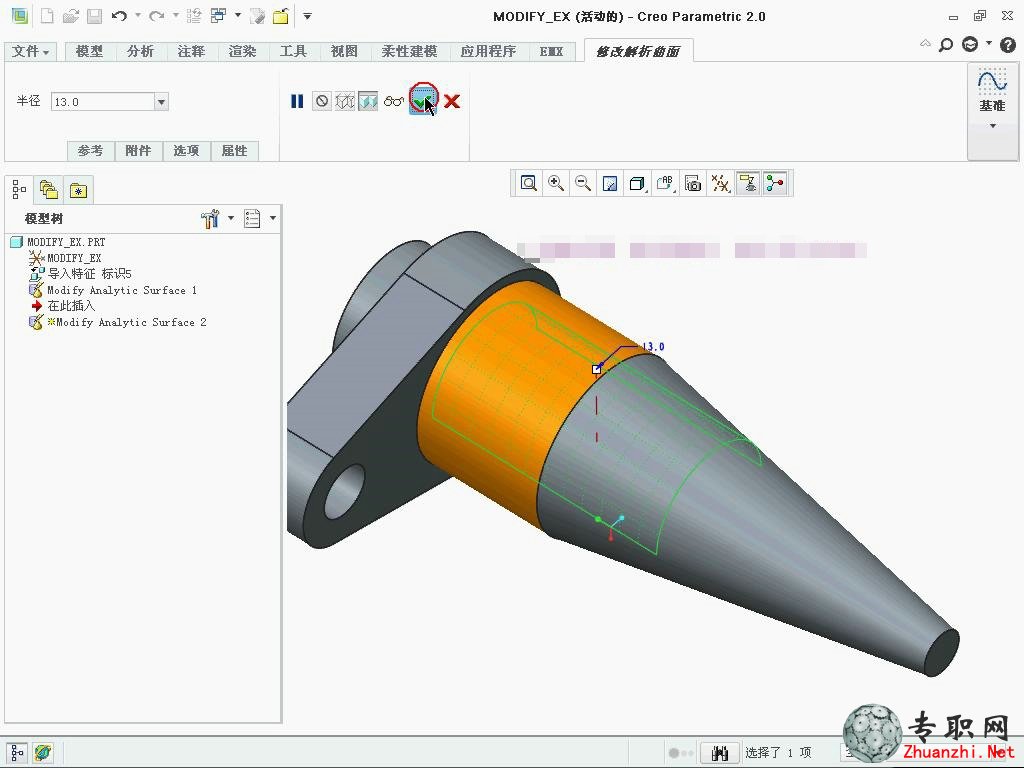
Task: Open the 附件 panel tab
Action: point(138,151)
